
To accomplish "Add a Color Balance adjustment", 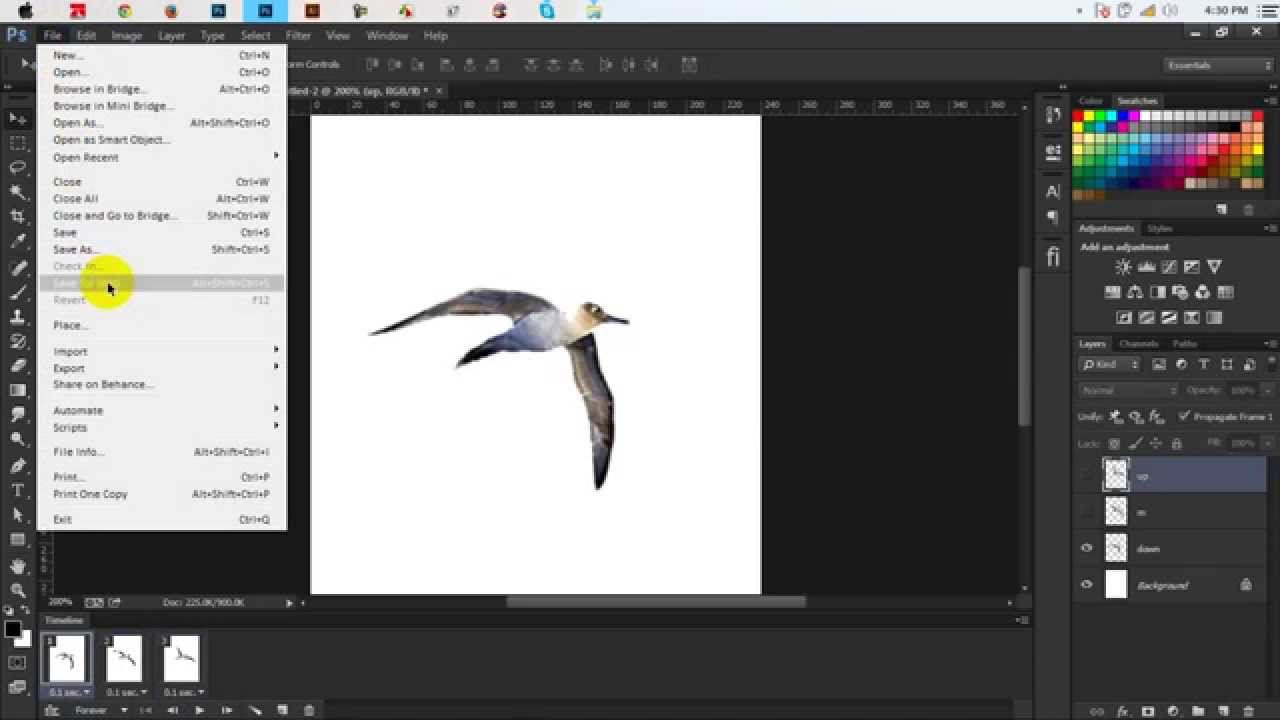I will [x=1135, y=293].
